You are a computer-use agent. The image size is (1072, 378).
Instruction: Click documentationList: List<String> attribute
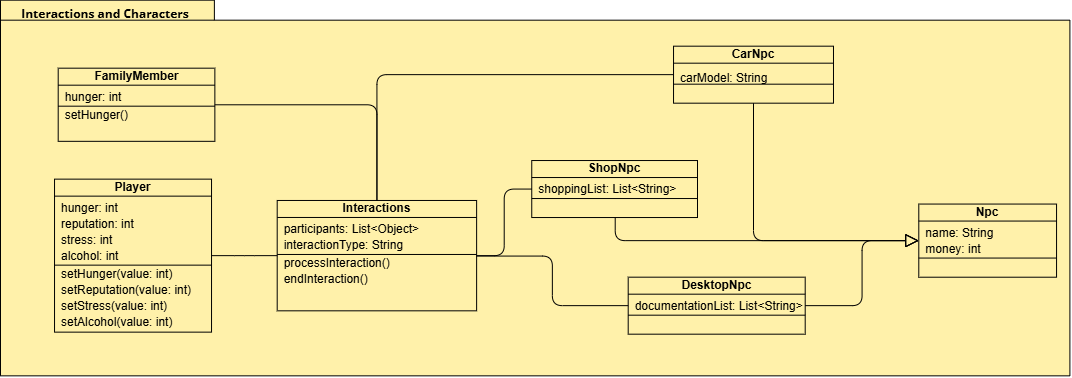pos(719,306)
